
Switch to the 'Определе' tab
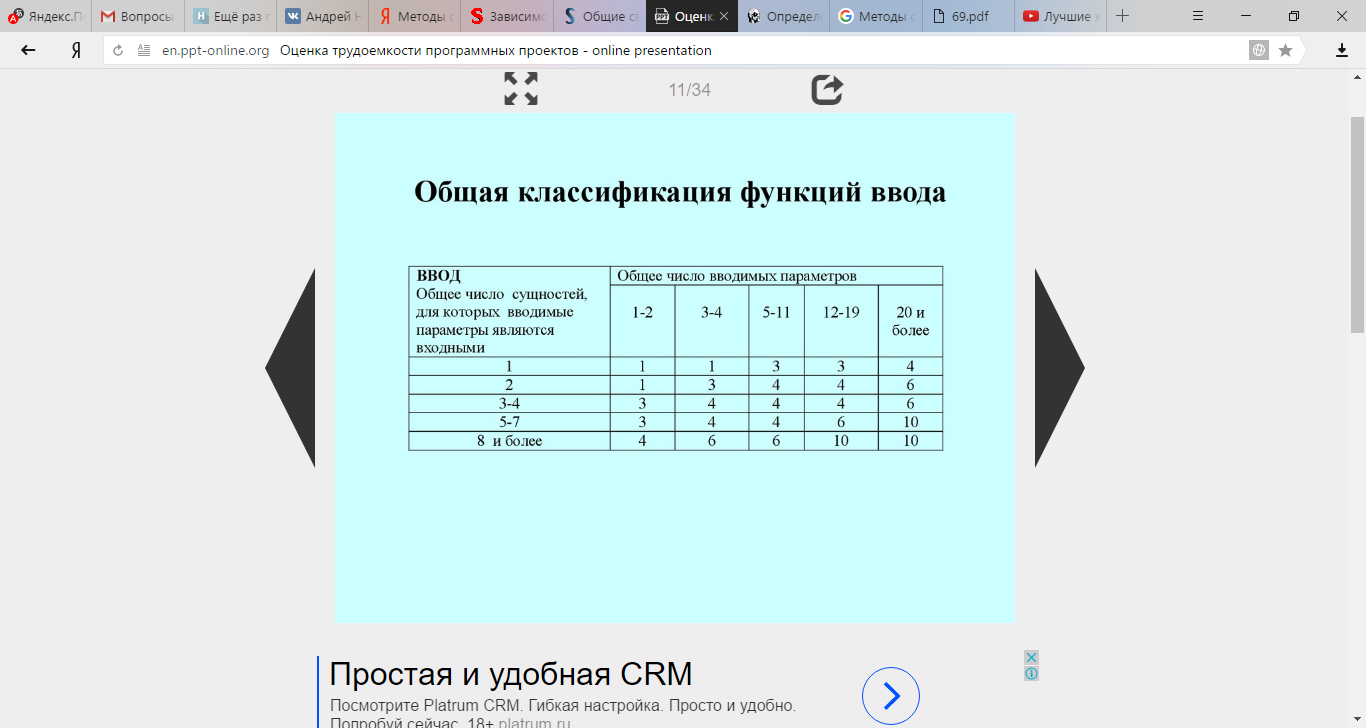783,16
